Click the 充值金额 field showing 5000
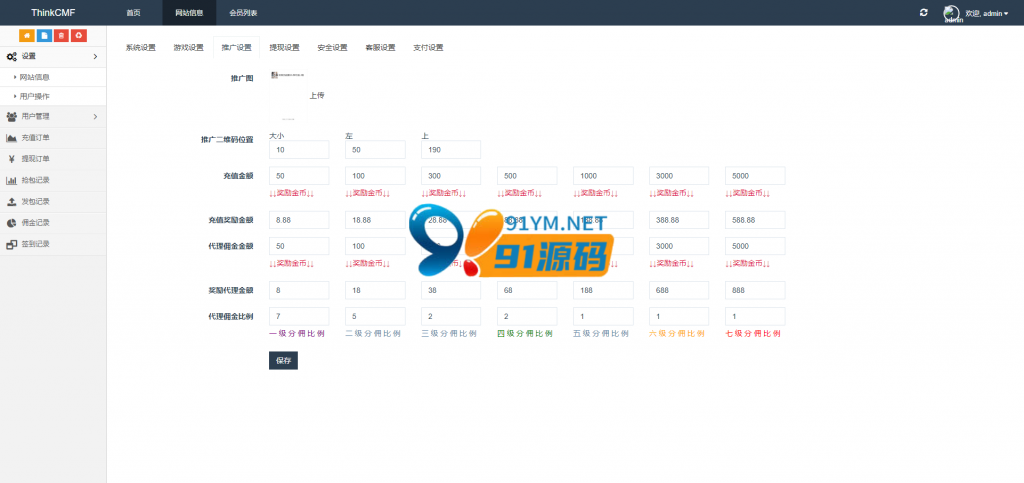 (756, 176)
